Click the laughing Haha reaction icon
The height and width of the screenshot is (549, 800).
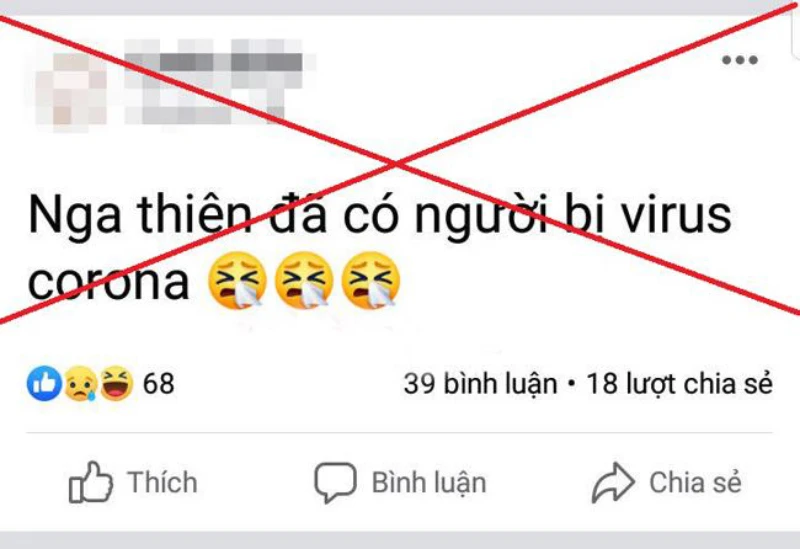pos(116,383)
